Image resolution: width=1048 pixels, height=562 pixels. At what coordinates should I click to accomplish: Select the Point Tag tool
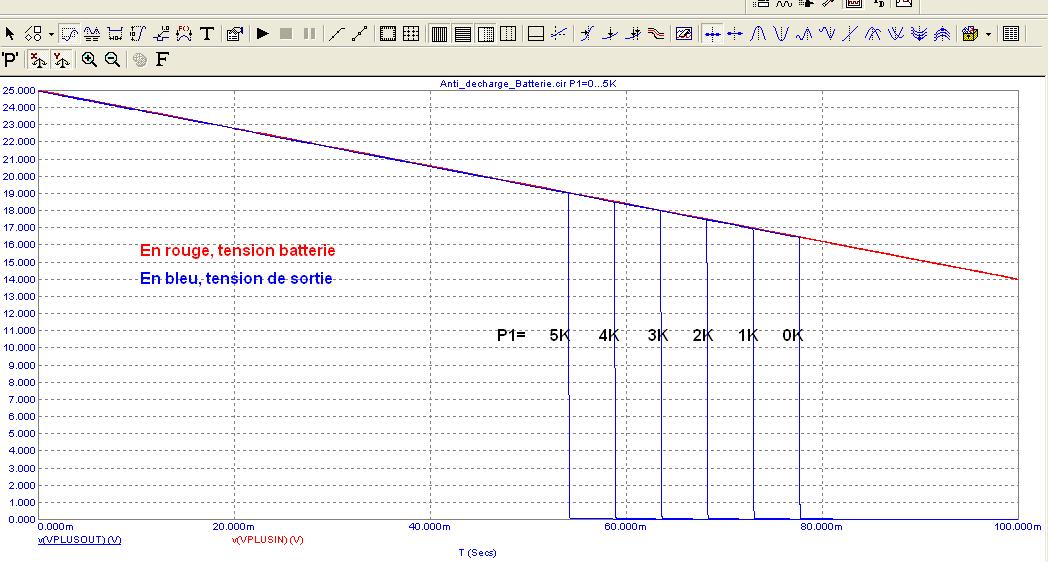pyautogui.click(x=161, y=33)
